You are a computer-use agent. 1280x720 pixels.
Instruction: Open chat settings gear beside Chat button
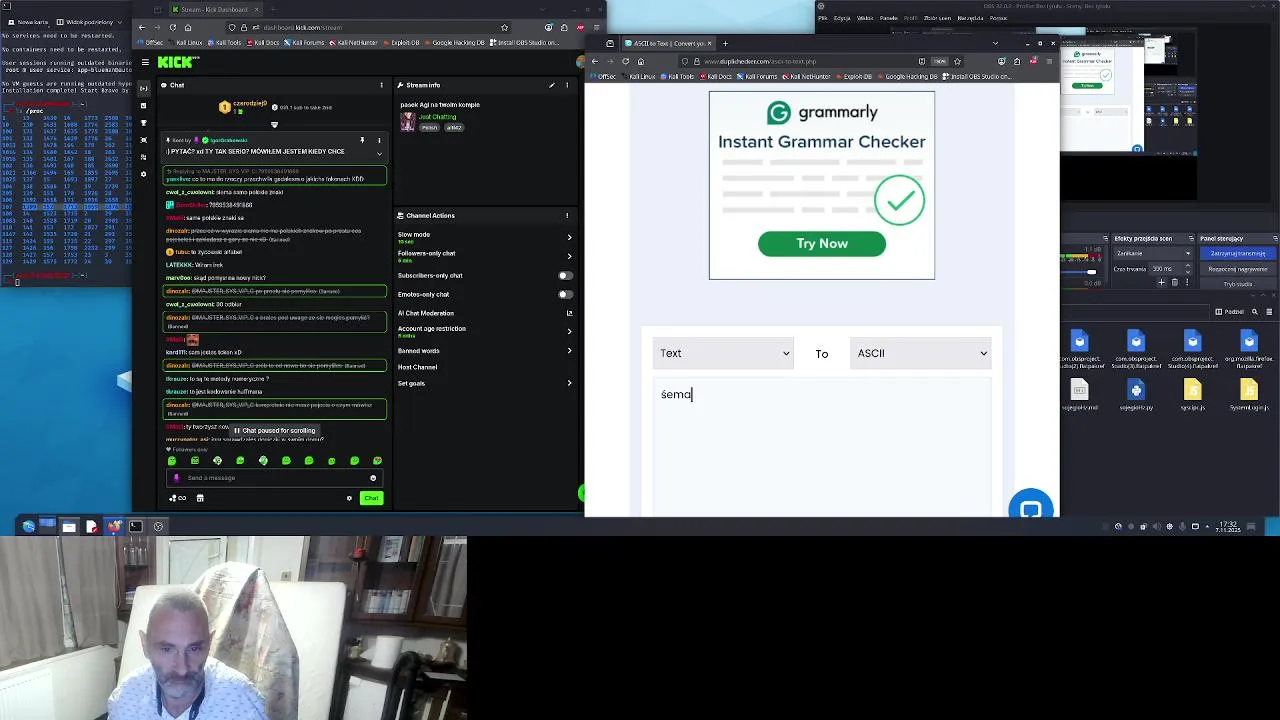[349, 498]
